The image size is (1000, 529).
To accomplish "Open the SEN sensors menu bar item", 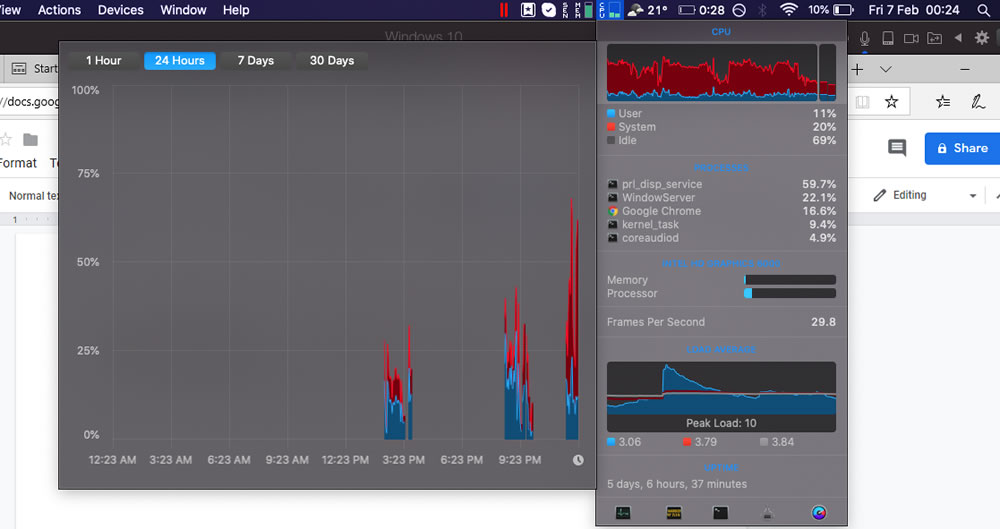I will tap(565, 10).
